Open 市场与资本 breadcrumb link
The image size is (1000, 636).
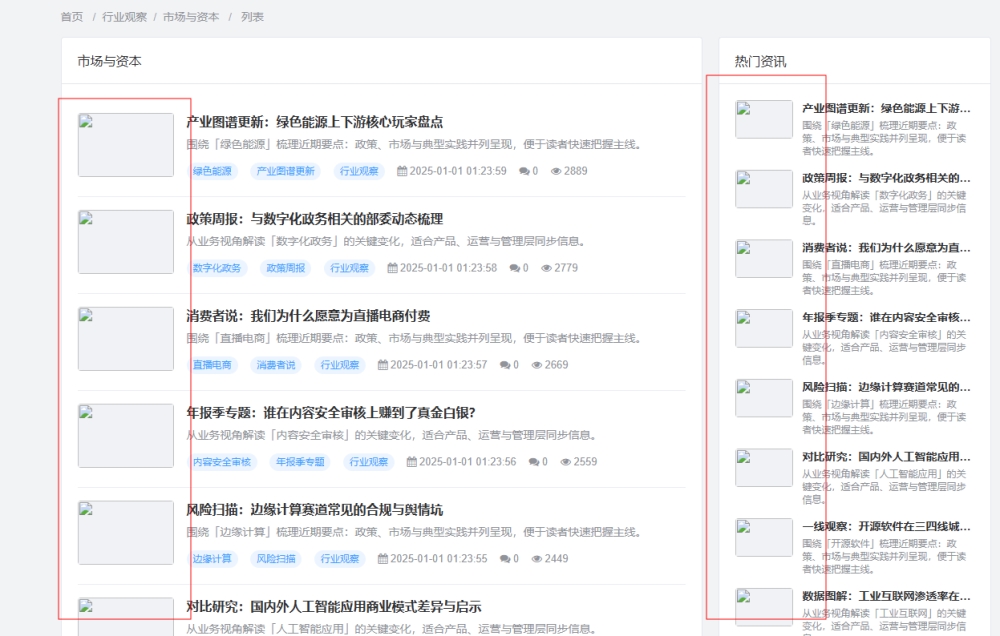tap(191, 17)
